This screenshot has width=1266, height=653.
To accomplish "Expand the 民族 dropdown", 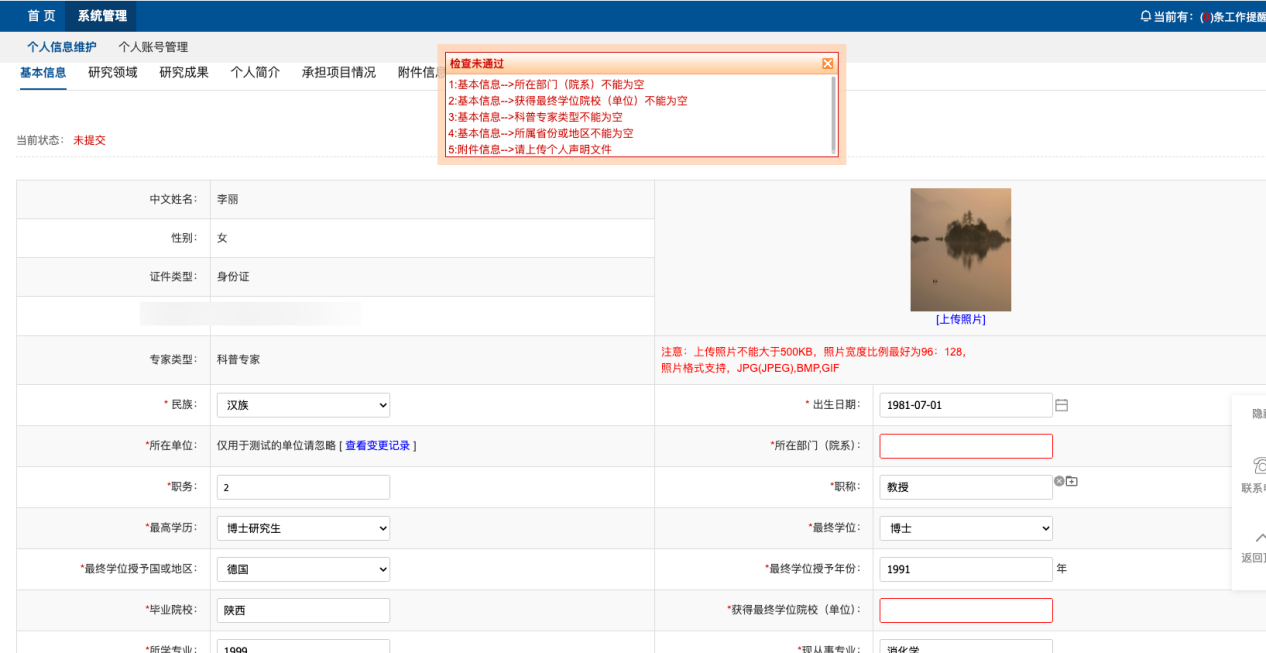I will click(303, 405).
